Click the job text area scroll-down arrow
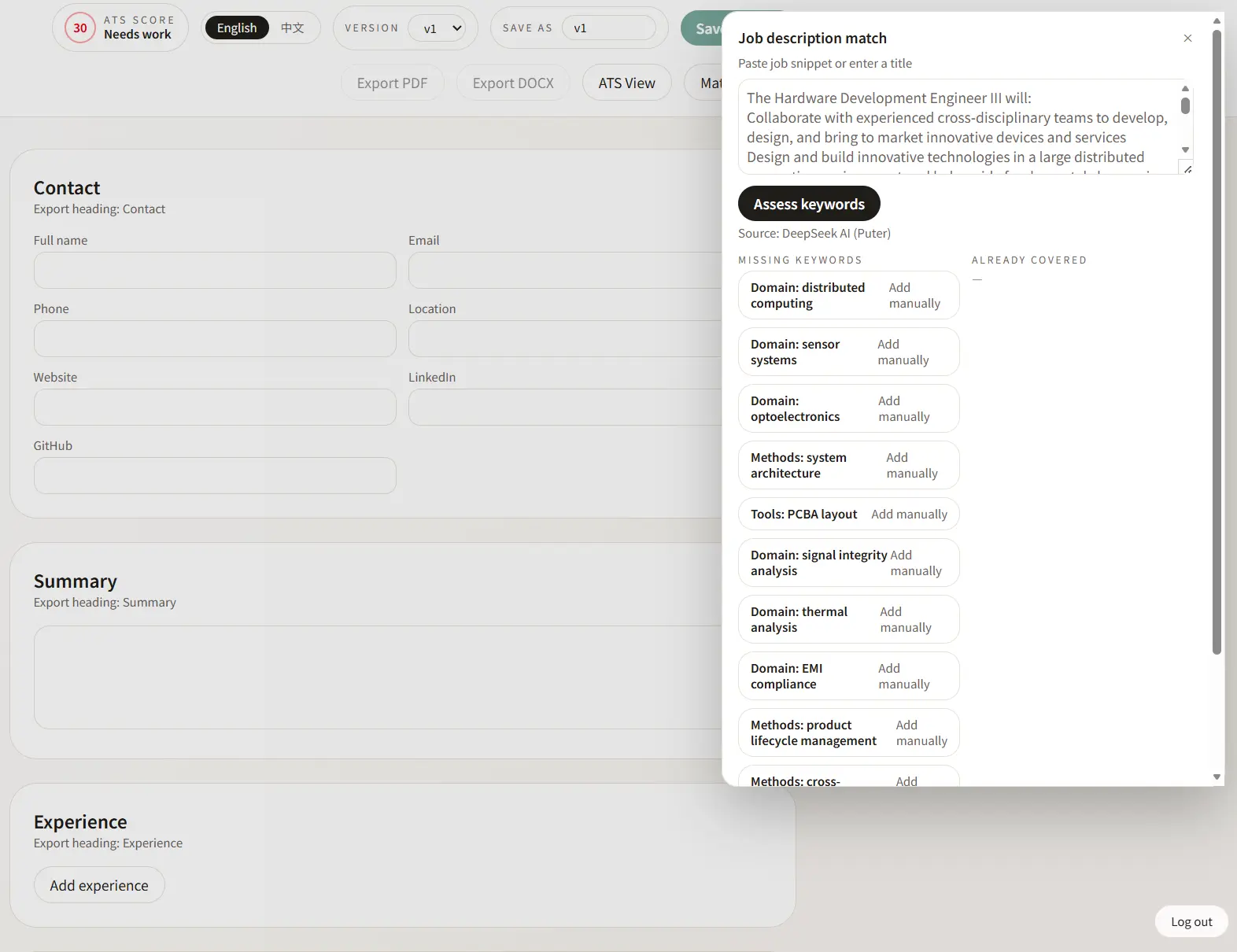This screenshot has width=1237, height=952. pyautogui.click(x=1185, y=149)
